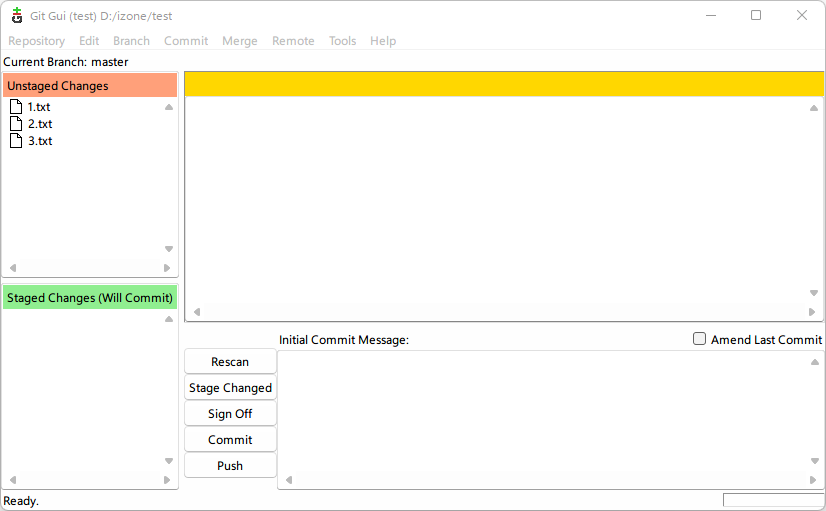Click the file icon beside 2.txt
Screen dimensions: 826x511
coord(15,124)
